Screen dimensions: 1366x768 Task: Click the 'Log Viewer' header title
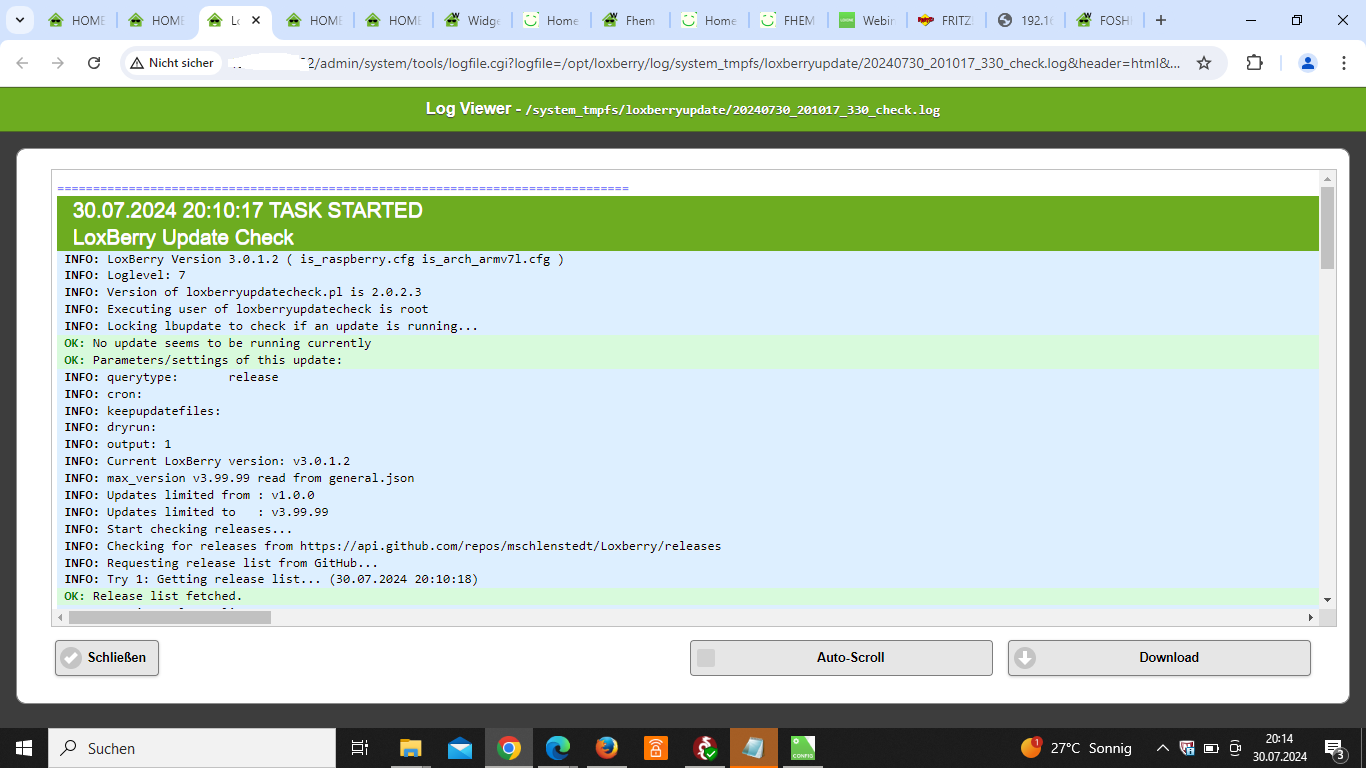pyautogui.click(x=468, y=108)
